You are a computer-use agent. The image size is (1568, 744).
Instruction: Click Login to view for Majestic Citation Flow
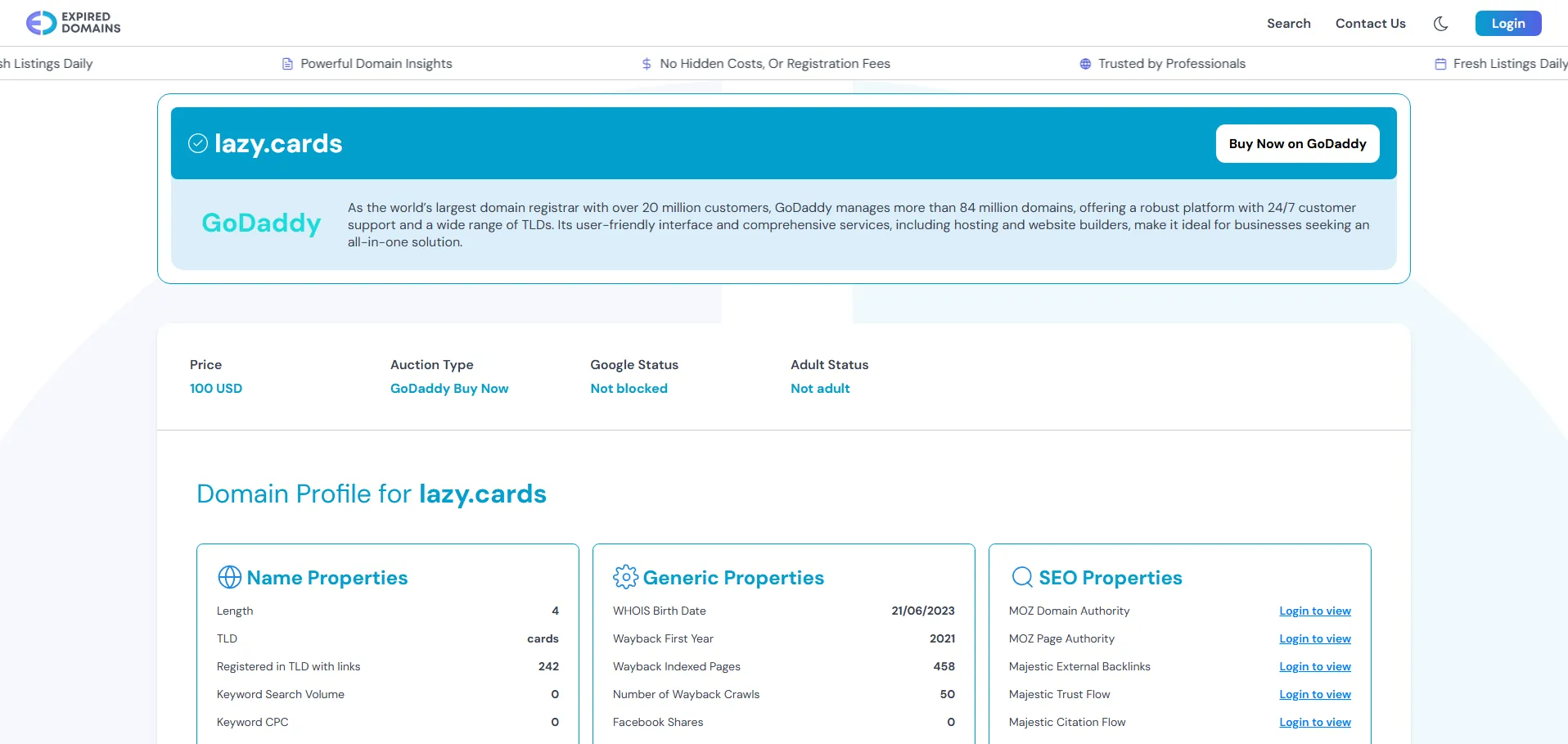pos(1314,723)
